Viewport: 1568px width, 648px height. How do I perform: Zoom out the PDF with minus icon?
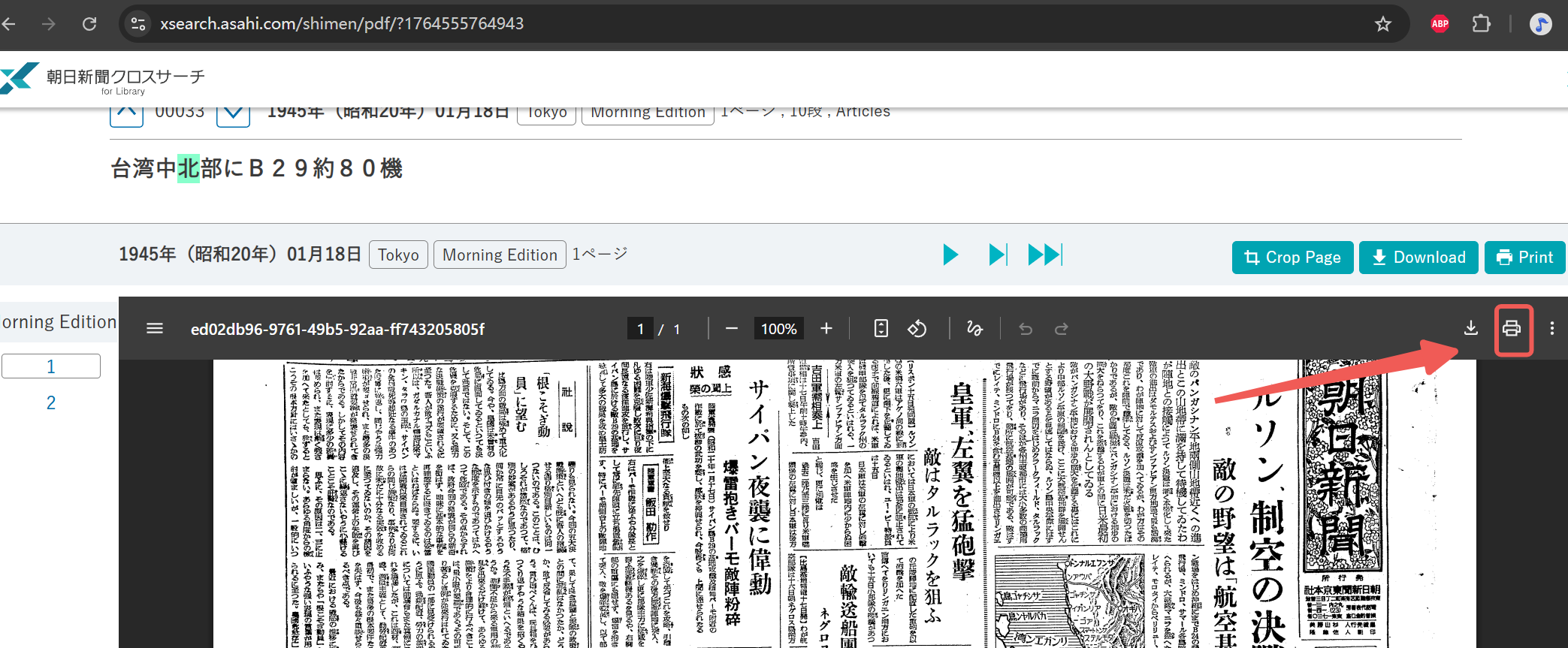click(732, 329)
